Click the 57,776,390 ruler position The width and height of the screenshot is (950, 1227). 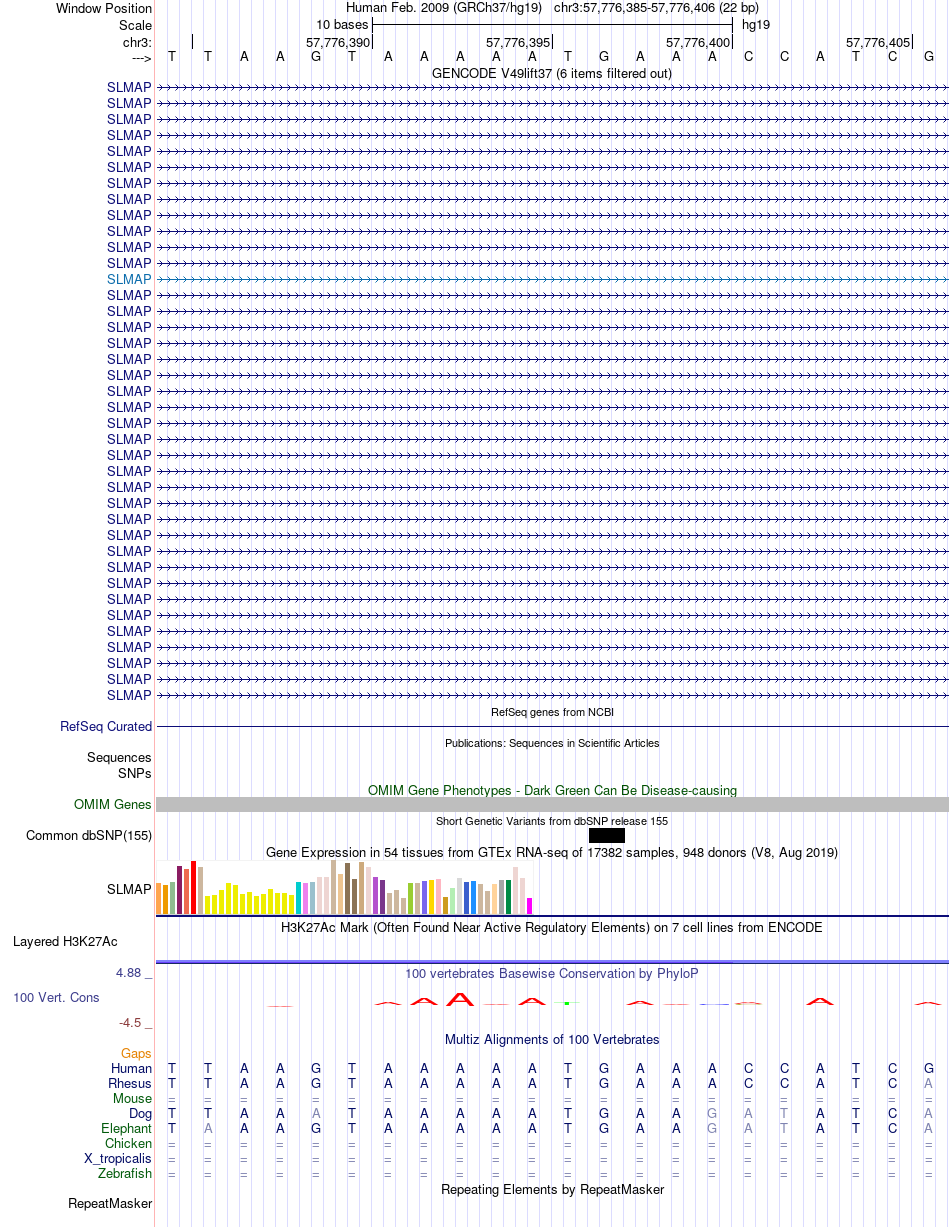(x=338, y=43)
